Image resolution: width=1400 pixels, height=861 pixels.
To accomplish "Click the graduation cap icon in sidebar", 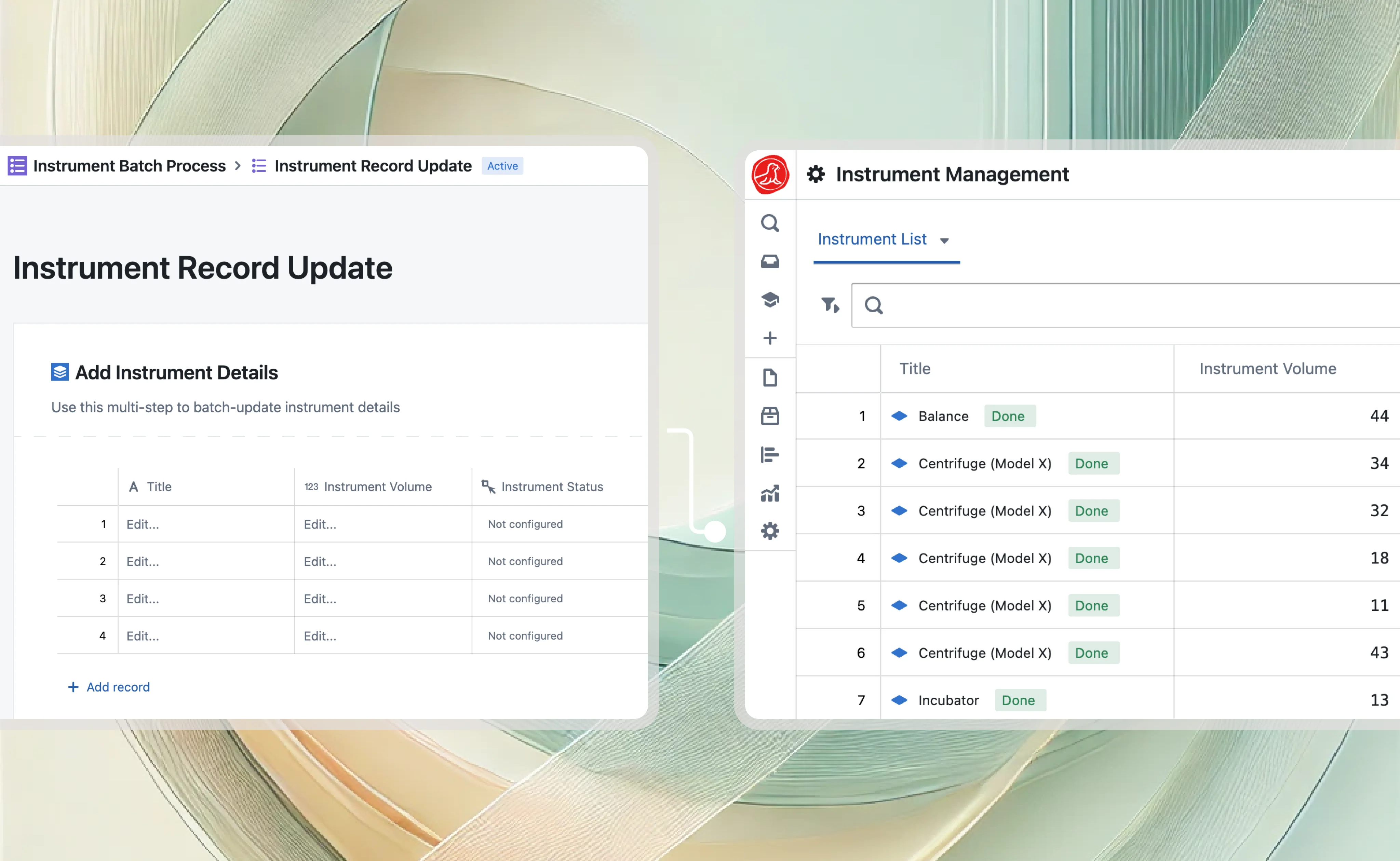I will tap(770, 300).
